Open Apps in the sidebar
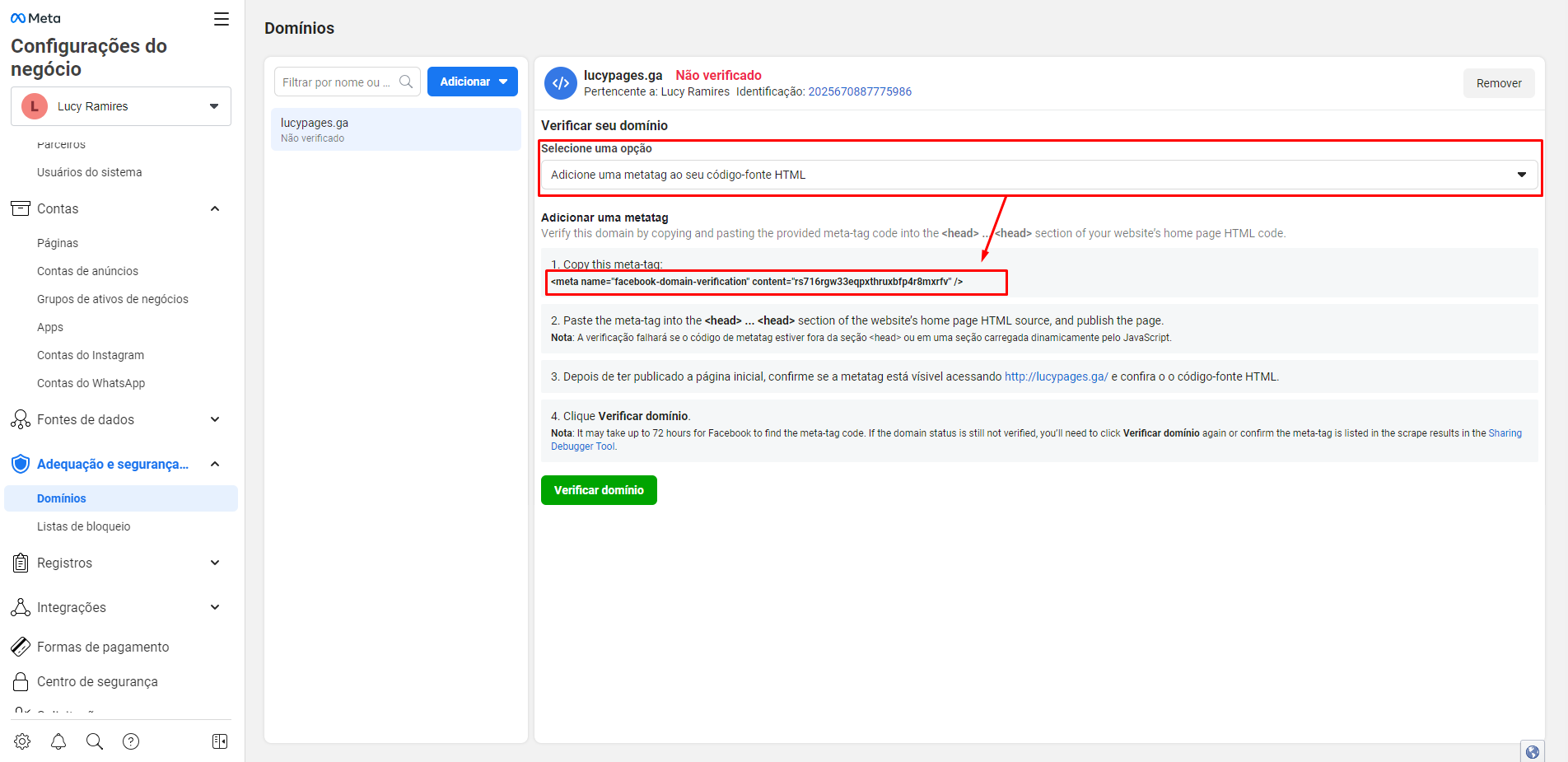The width and height of the screenshot is (1568, 762). pos(50,327)
